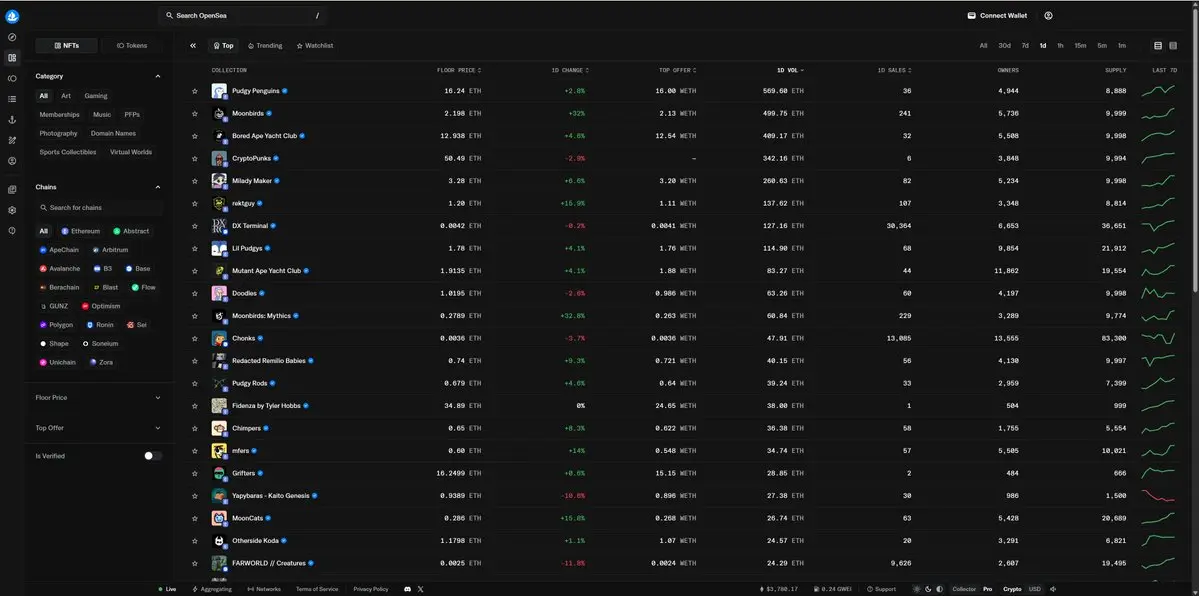Open the settings gear in sidebar
This screenshot has width=1199, height=596.
point(12,210)
